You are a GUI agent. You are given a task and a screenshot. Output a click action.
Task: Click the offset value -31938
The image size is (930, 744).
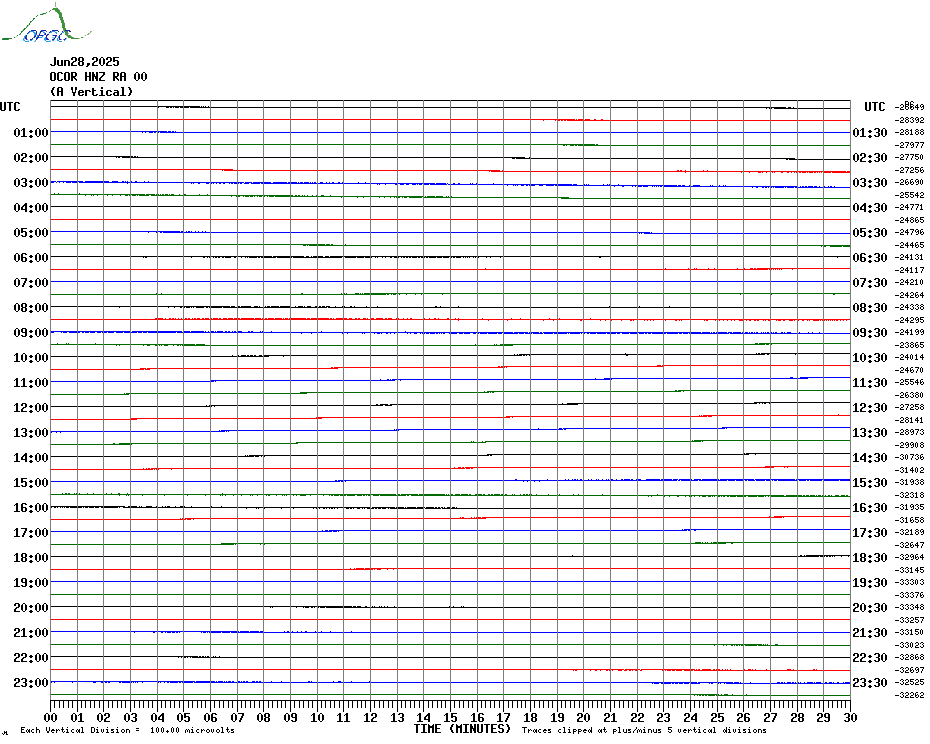click(910, 482)
